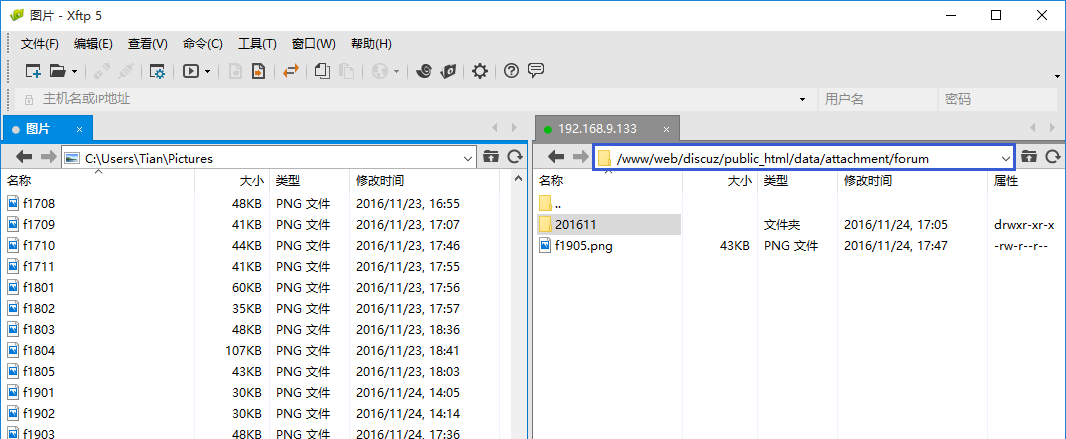Click the transfer direction arrows icon

click(290, 71)
